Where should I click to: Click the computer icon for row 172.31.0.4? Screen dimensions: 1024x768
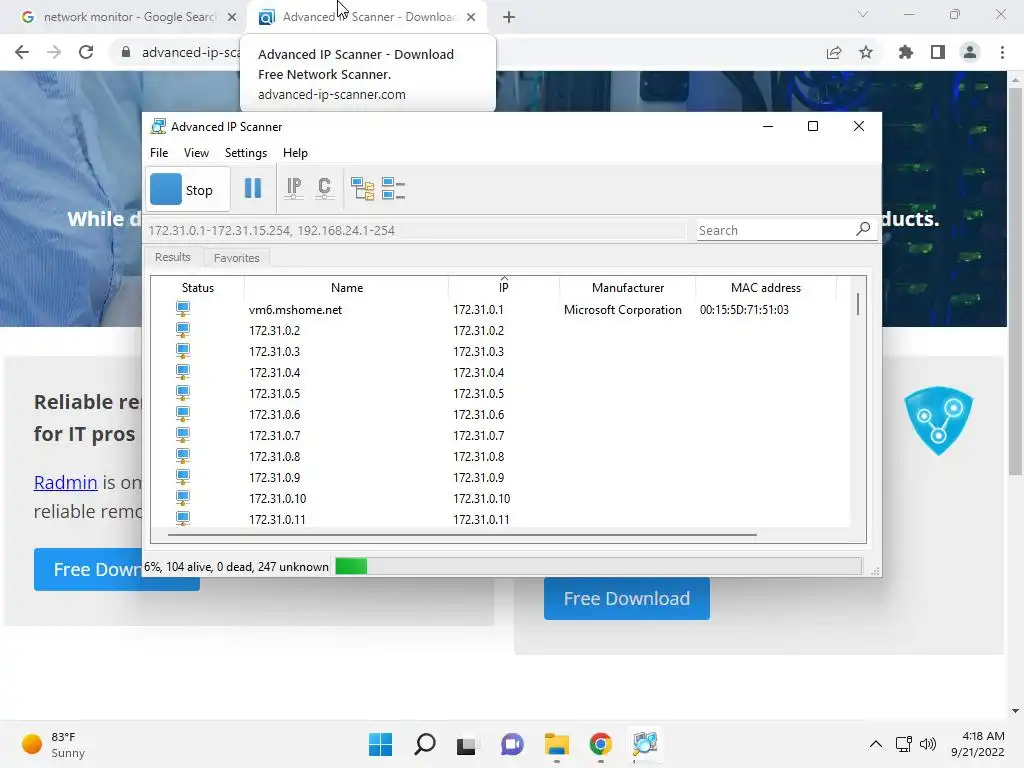click(x=183, y=372)
